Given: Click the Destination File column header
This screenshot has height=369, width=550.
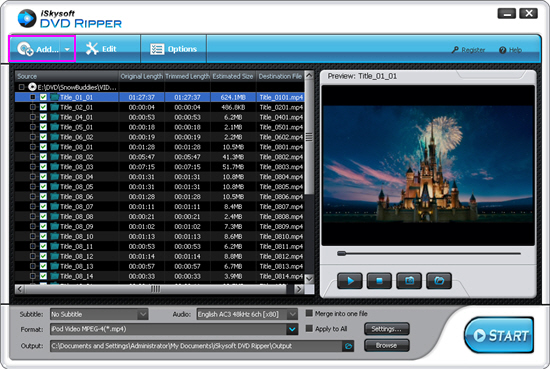Looking at the screenshot, I should click(x=280, y=76).
